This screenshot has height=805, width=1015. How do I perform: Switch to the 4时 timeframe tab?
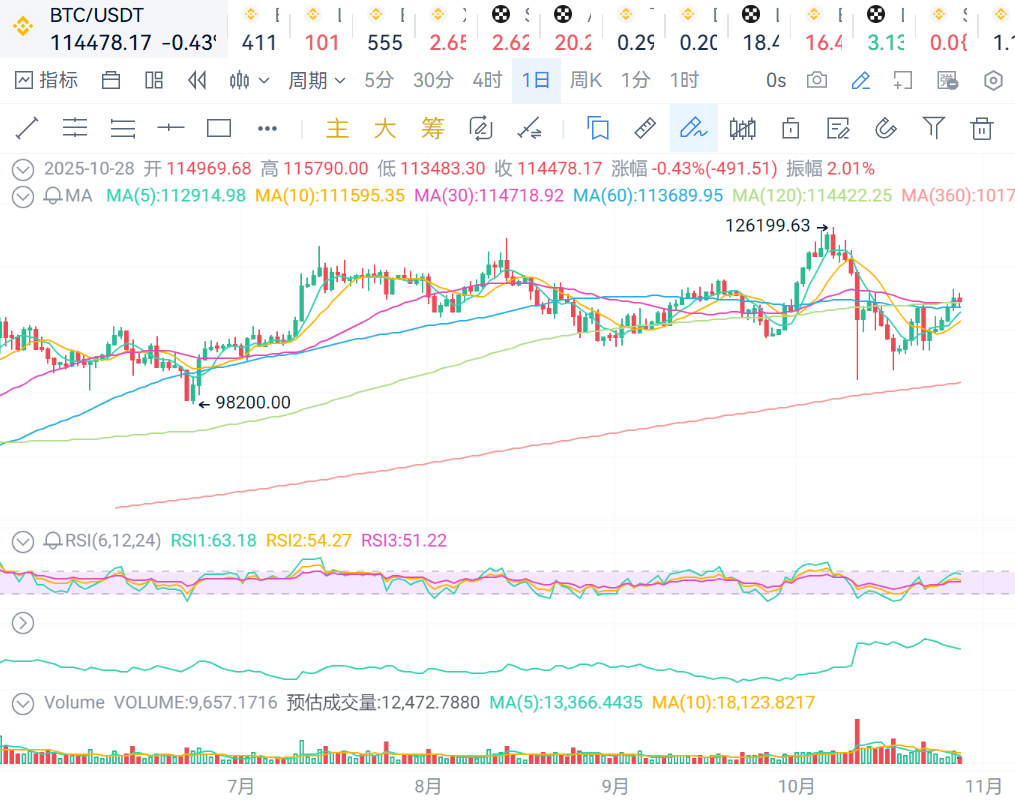point(487,80)
